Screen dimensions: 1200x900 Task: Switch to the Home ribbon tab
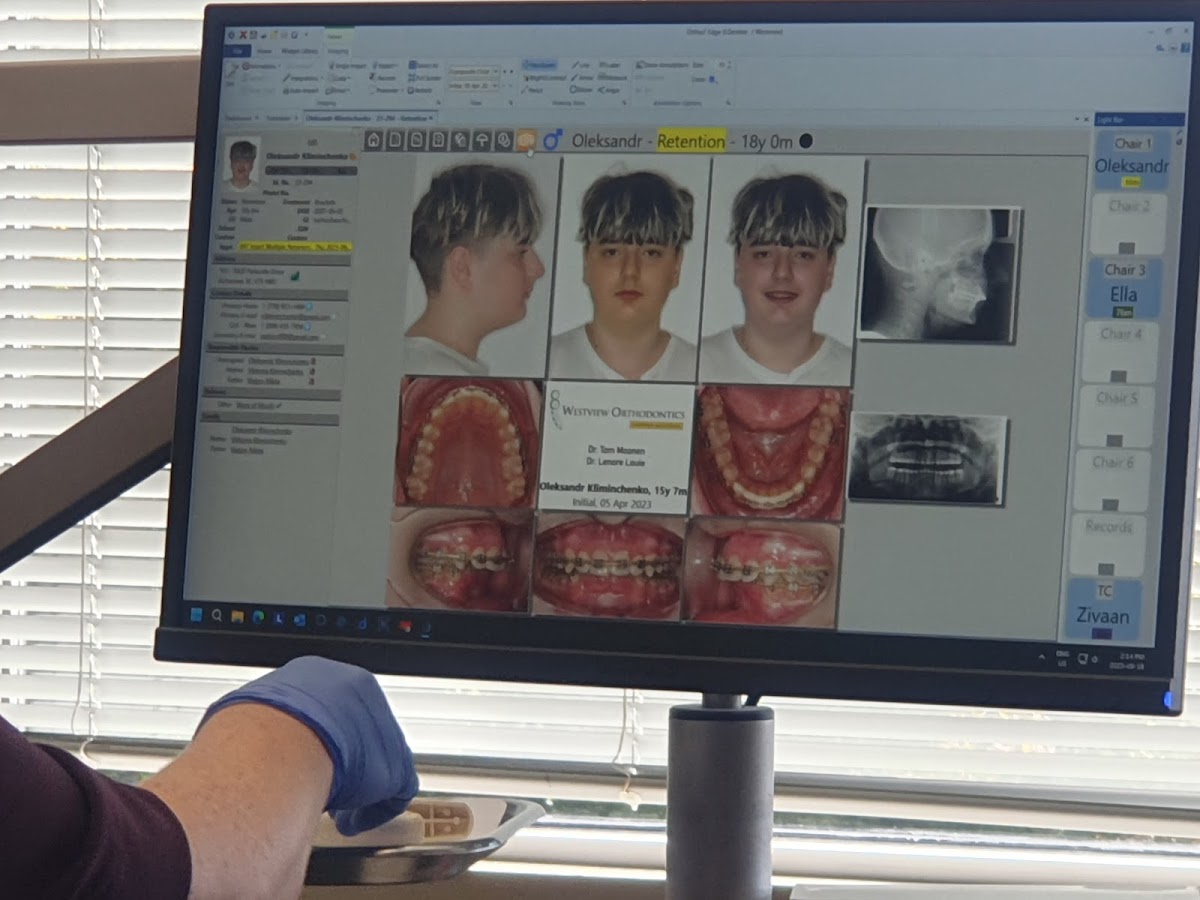[263, 51]
